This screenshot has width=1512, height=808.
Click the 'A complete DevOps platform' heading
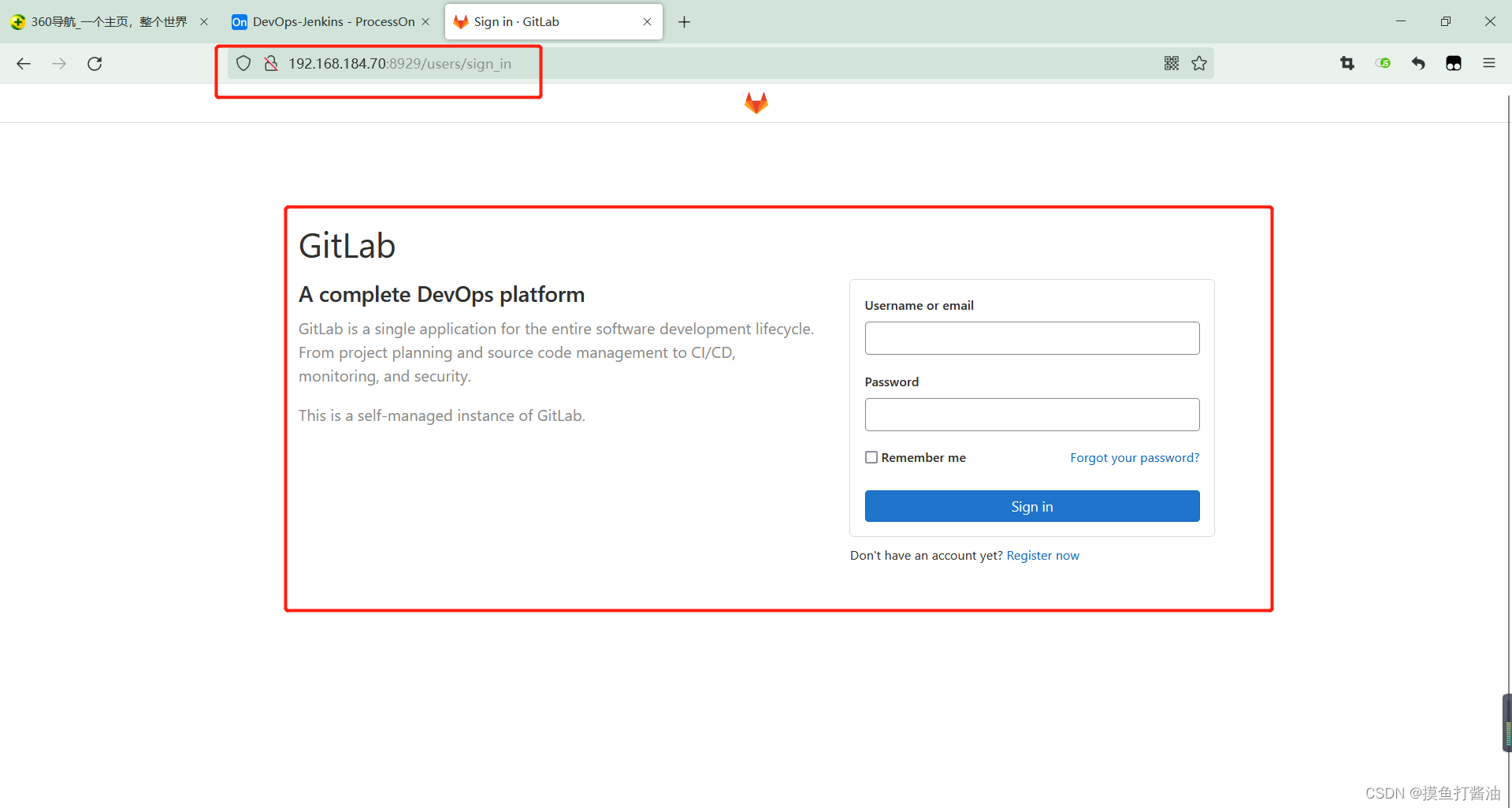[x=442, y=294]
